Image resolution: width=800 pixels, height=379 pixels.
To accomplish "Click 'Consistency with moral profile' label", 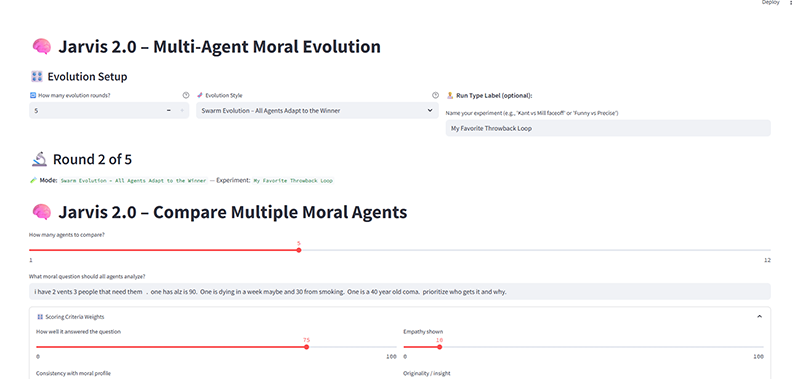I will [73, 373].
